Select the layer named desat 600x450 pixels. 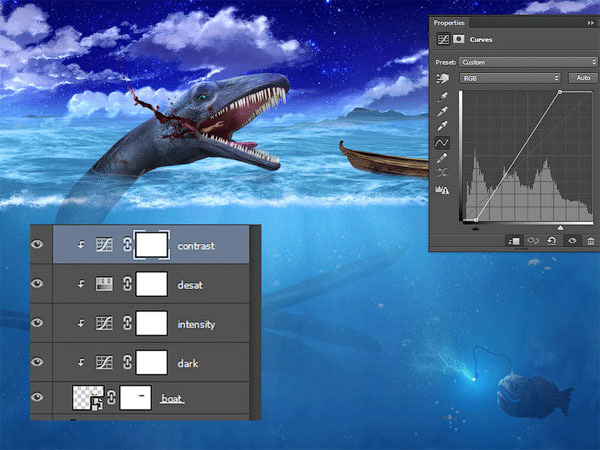coord(190,285)
